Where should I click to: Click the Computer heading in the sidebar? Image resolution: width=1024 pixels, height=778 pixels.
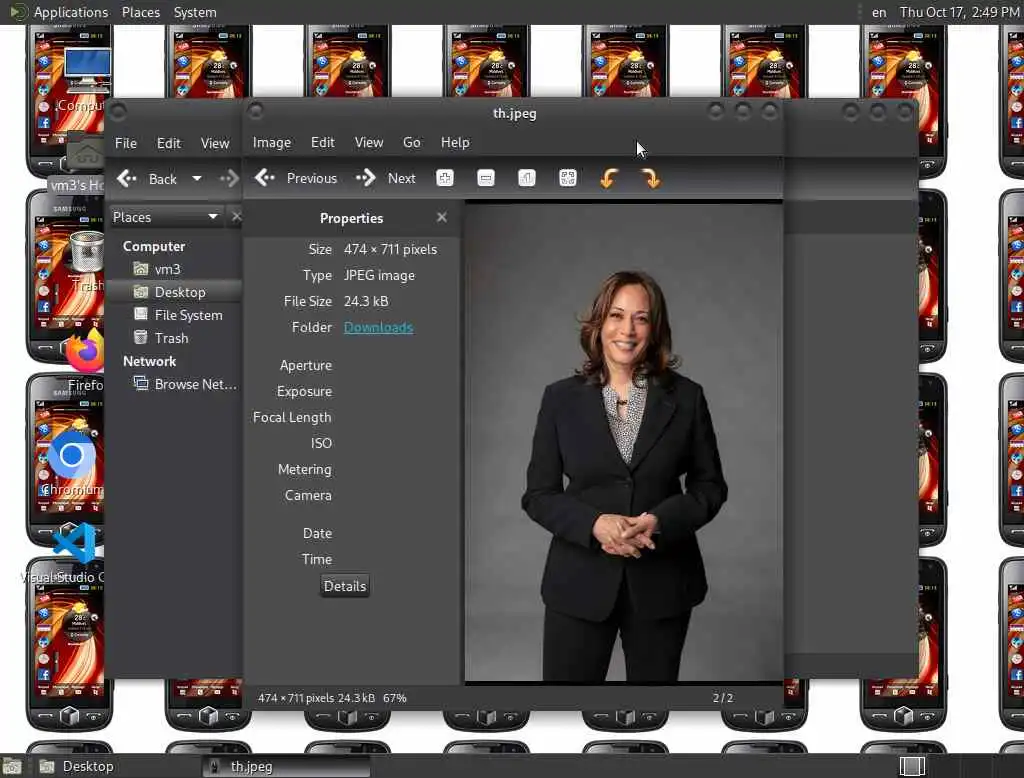pyautogui.click(x=154, y=246)
